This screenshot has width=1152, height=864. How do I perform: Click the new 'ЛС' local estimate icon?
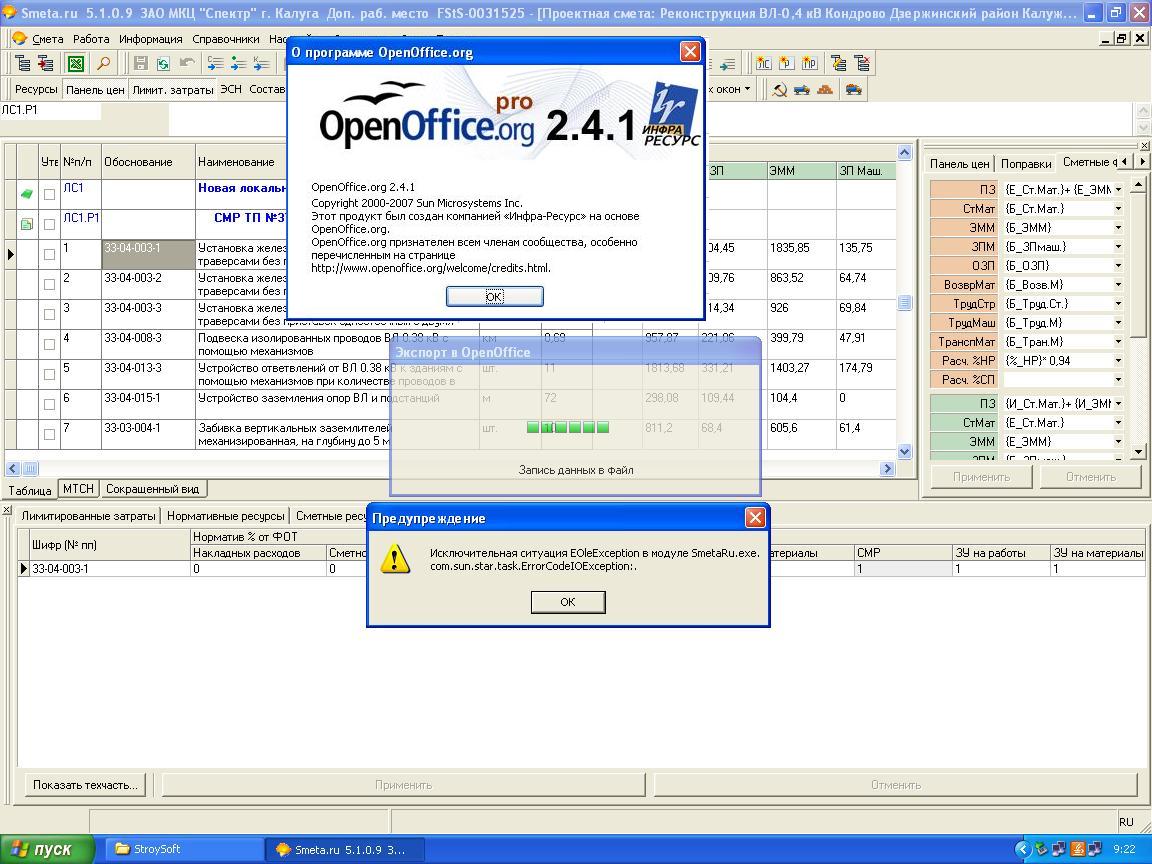tap(763, 64)
